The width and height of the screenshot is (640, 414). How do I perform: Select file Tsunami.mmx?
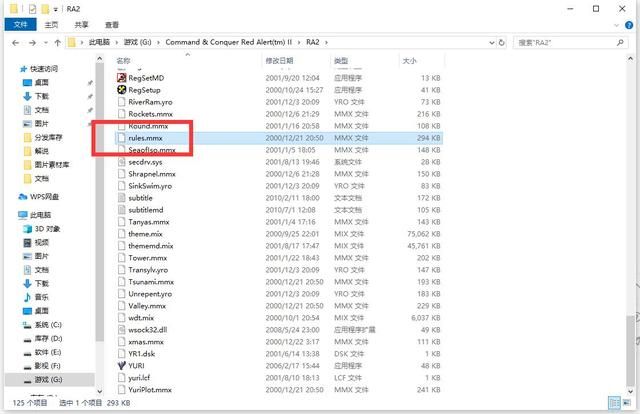tap(151, 282)
